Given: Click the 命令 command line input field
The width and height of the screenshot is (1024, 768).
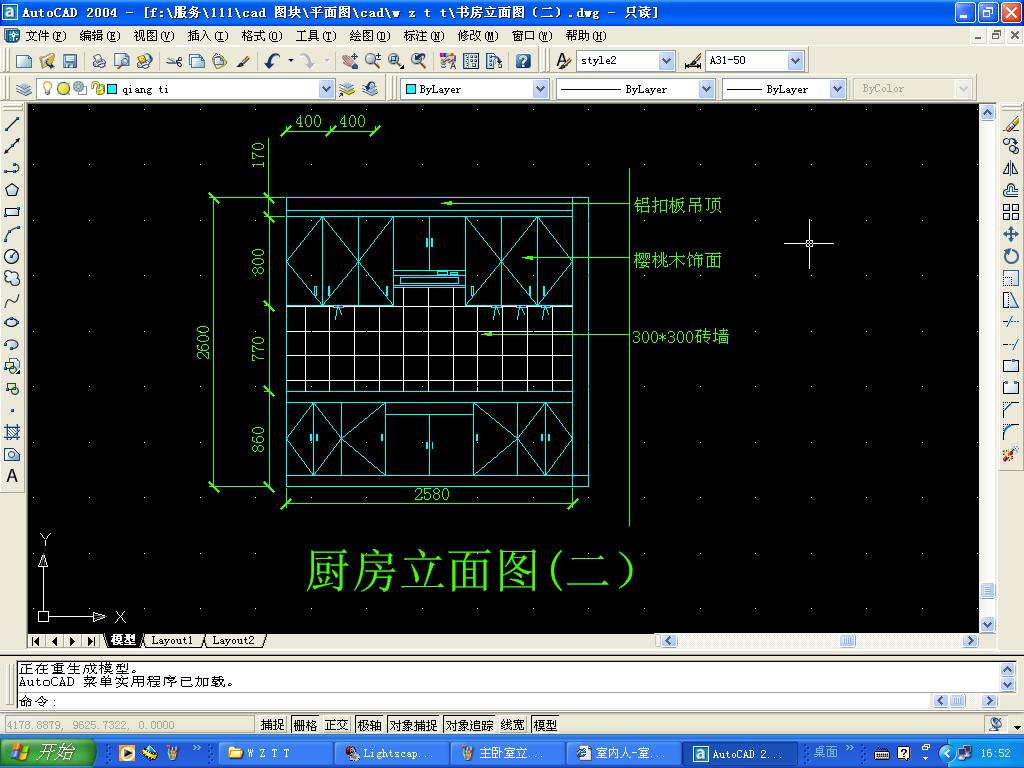Looking at the screenshot, I should click(x=473, y=701).
